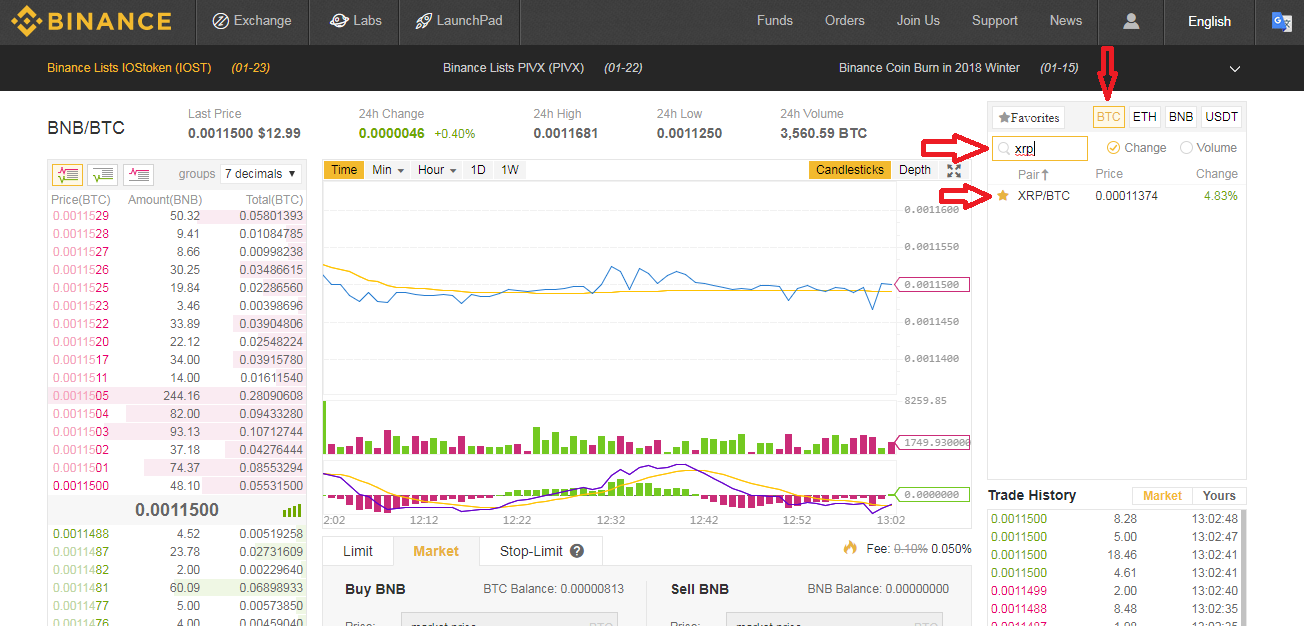Open the Labs page
The width and height of the screenshot is (1304, 626).
coord(355,20)
